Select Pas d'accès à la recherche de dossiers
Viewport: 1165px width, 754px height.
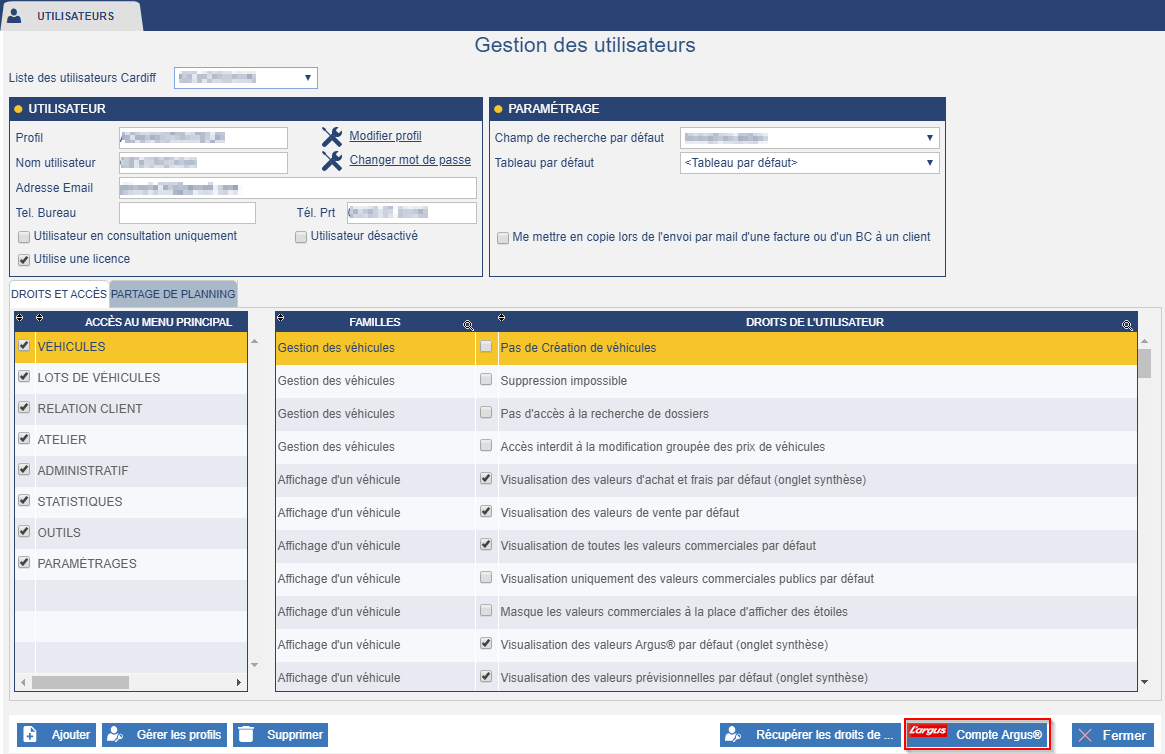click(x=706, y=414)
